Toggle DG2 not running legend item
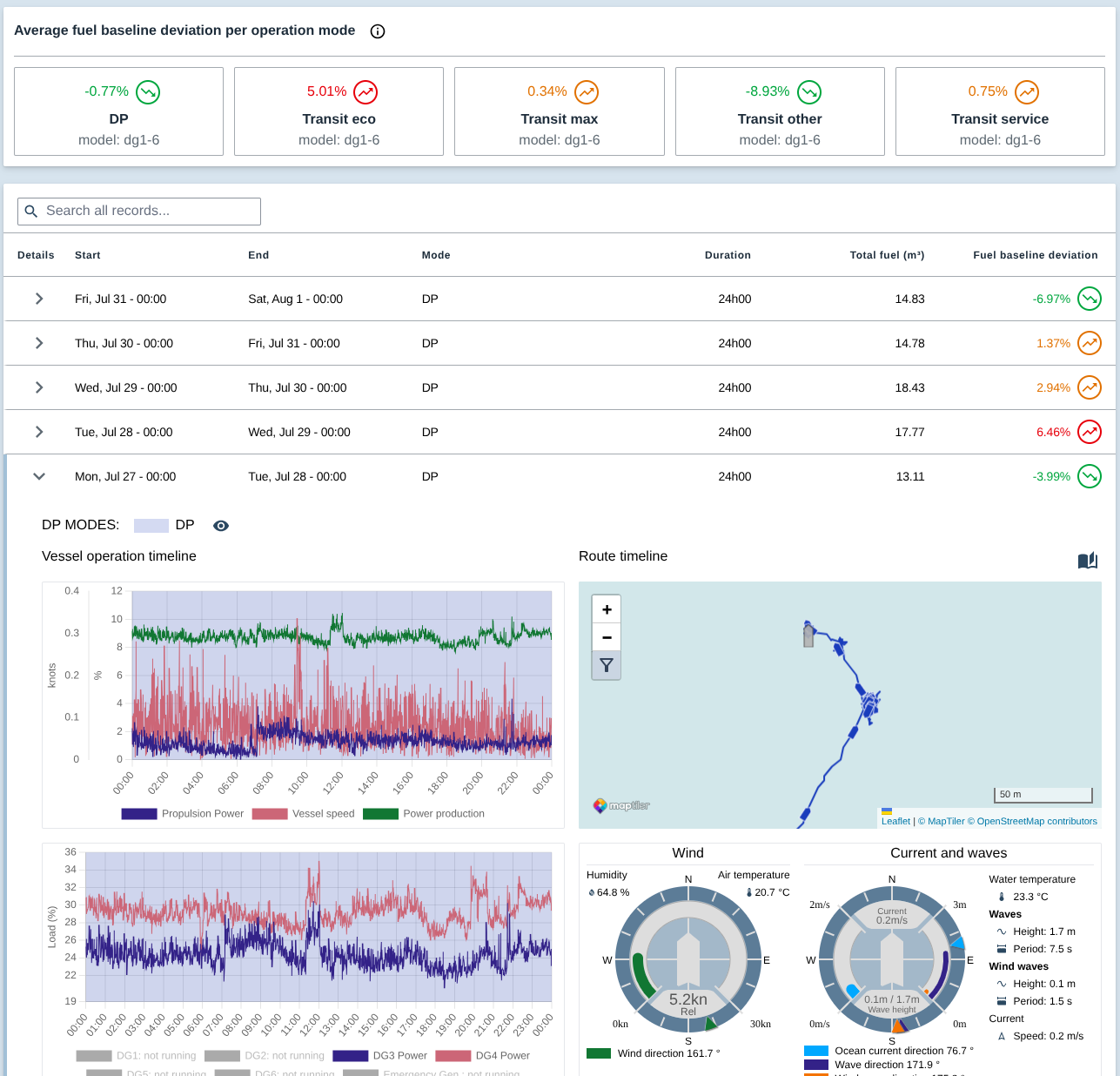Screen dimensions: 1120x1076 pyautogui.click(x=265, y=1056)
